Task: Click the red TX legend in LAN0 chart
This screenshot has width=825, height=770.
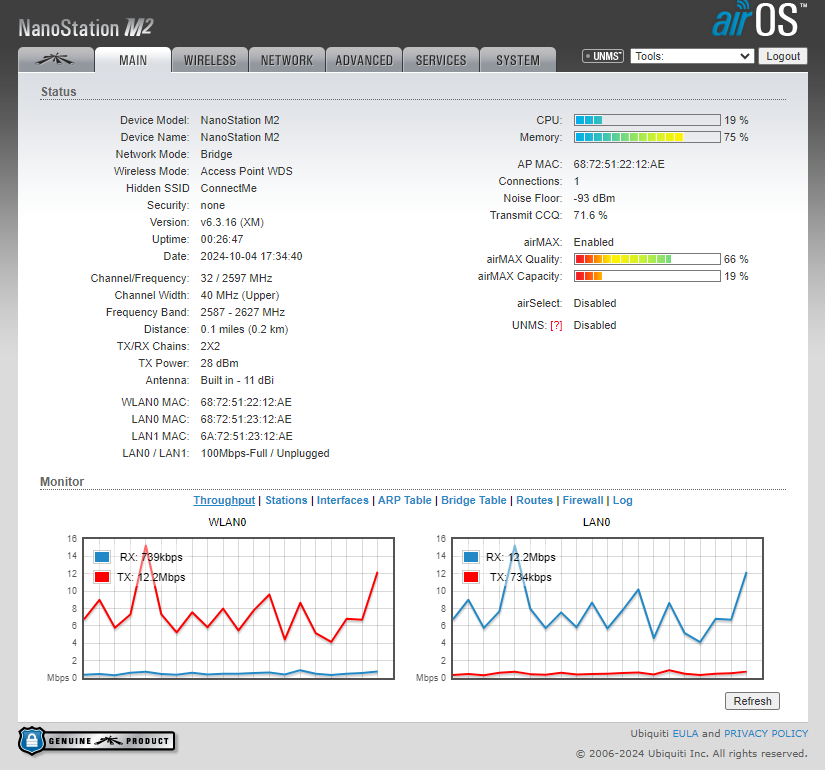Action: pyautogui.click(x=471, y=577)
